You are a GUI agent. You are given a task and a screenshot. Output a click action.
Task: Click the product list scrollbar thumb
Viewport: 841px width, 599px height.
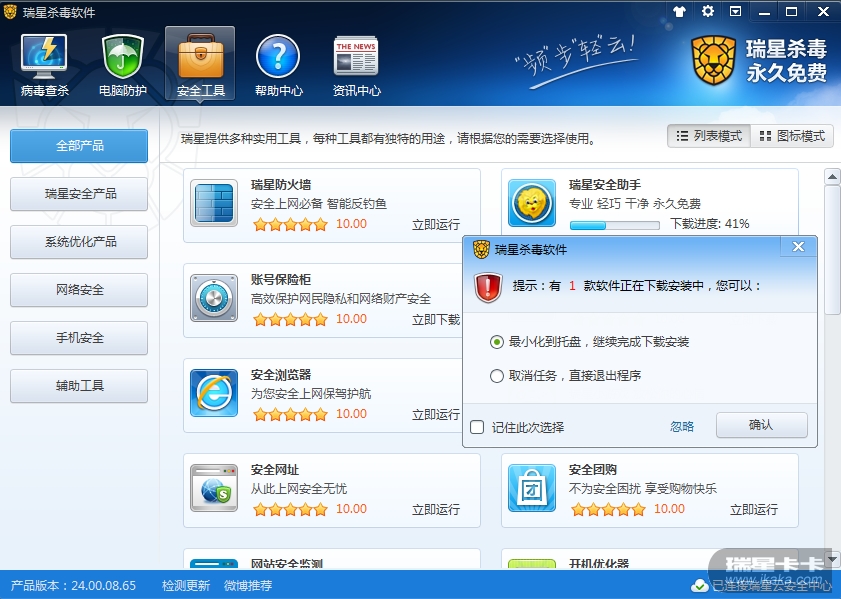point(832,250)
